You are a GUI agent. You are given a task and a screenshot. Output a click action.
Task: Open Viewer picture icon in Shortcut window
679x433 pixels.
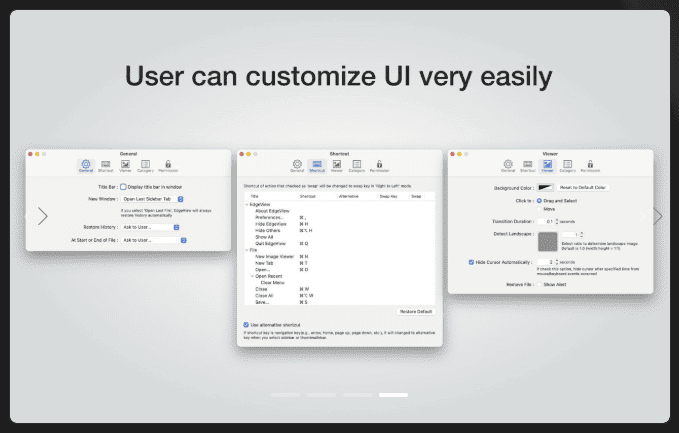click(336, 166)
